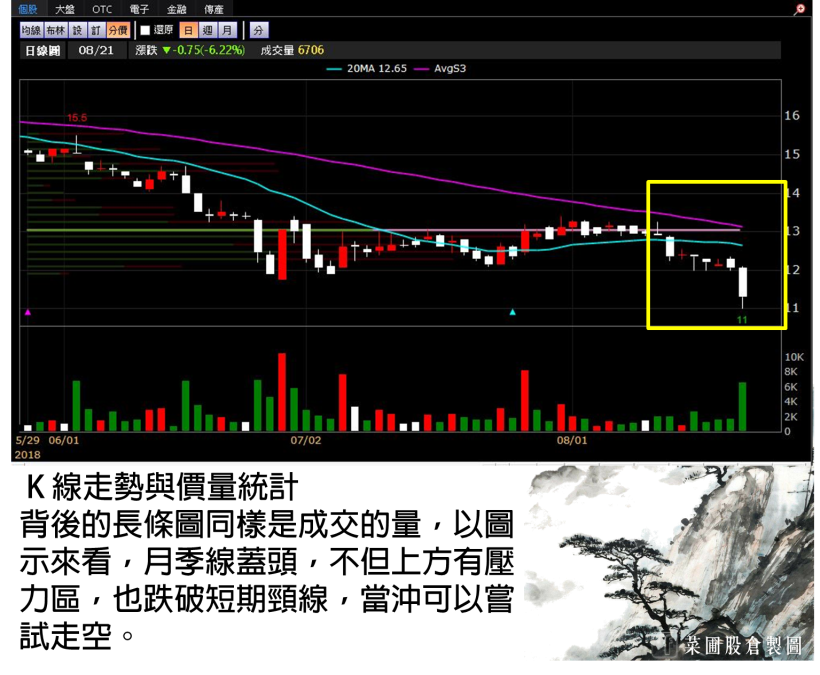Open the 設 settings button
Viewport: 820px width, 675px height.
click(x=78, y=30)
